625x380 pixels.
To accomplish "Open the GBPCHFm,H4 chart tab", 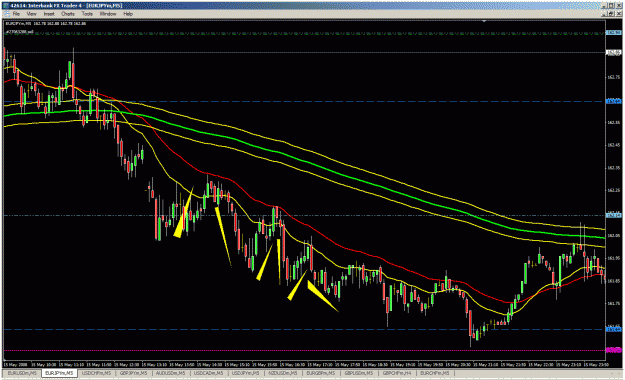I will [x=397, y=373].
